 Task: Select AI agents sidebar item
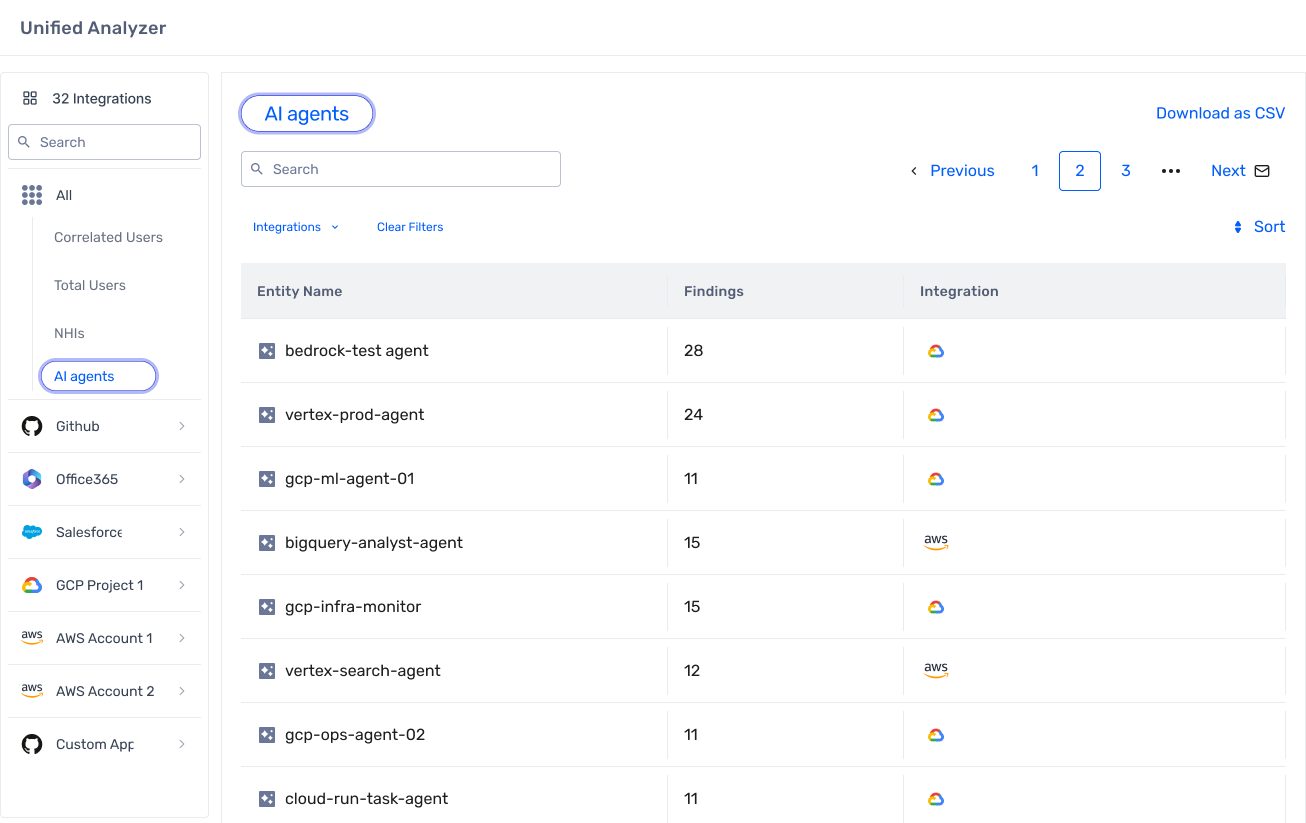98,376
